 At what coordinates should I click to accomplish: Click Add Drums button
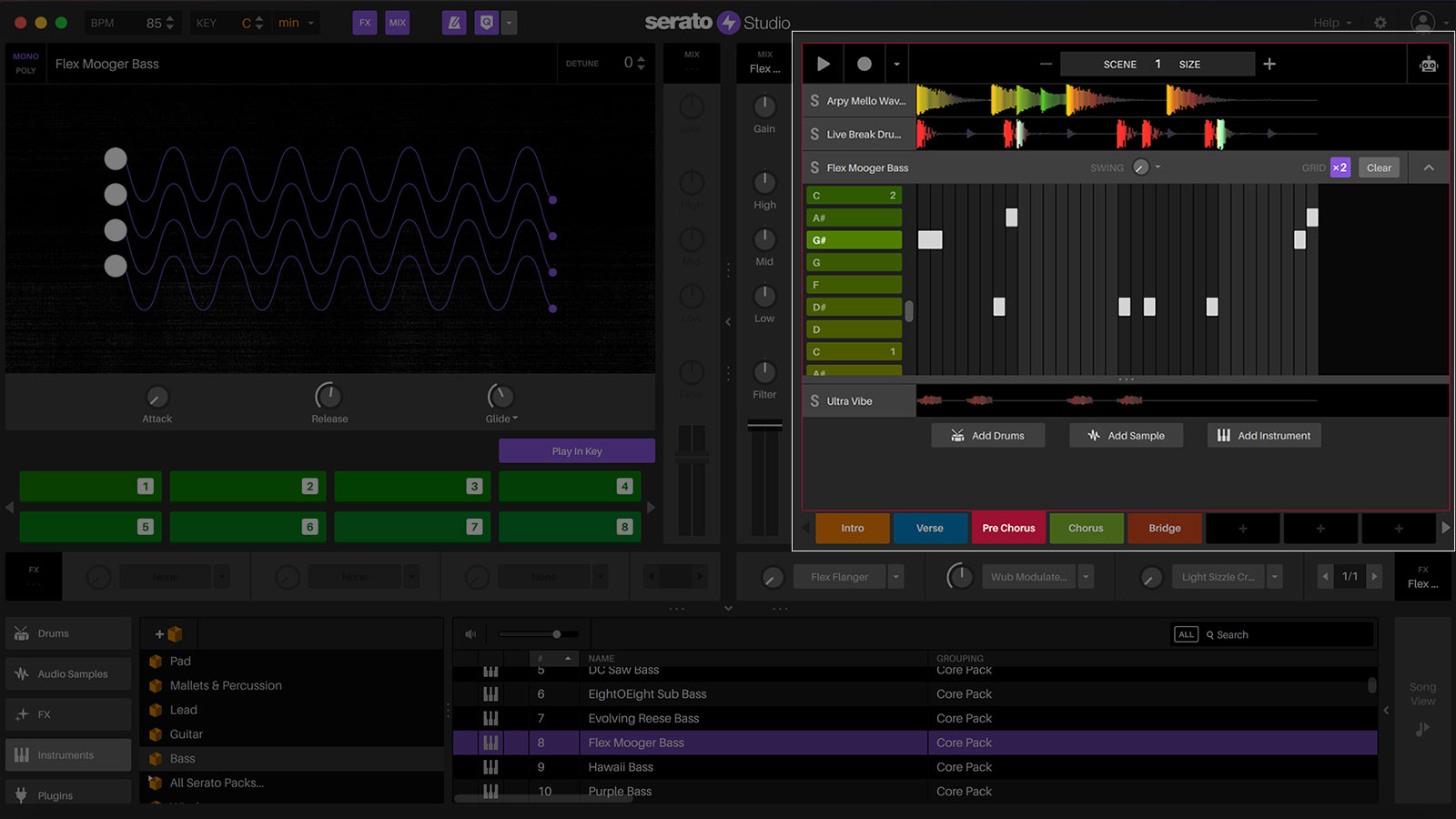click(x=987, y=436)
